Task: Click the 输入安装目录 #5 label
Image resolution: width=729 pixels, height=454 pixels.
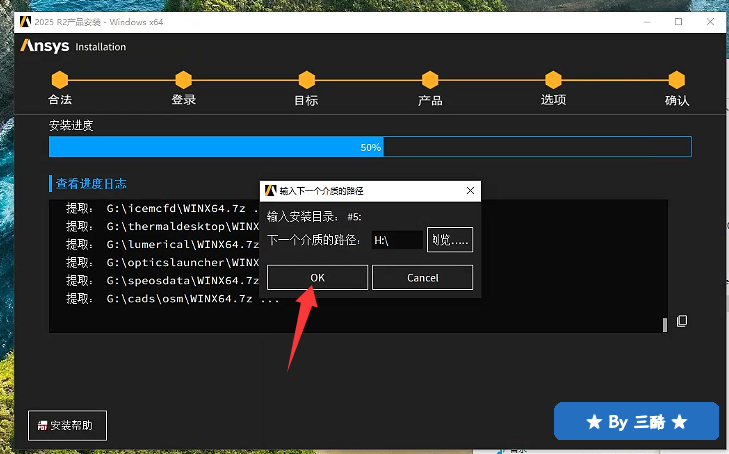Action: pyautogui.click(x=314, y=217)
